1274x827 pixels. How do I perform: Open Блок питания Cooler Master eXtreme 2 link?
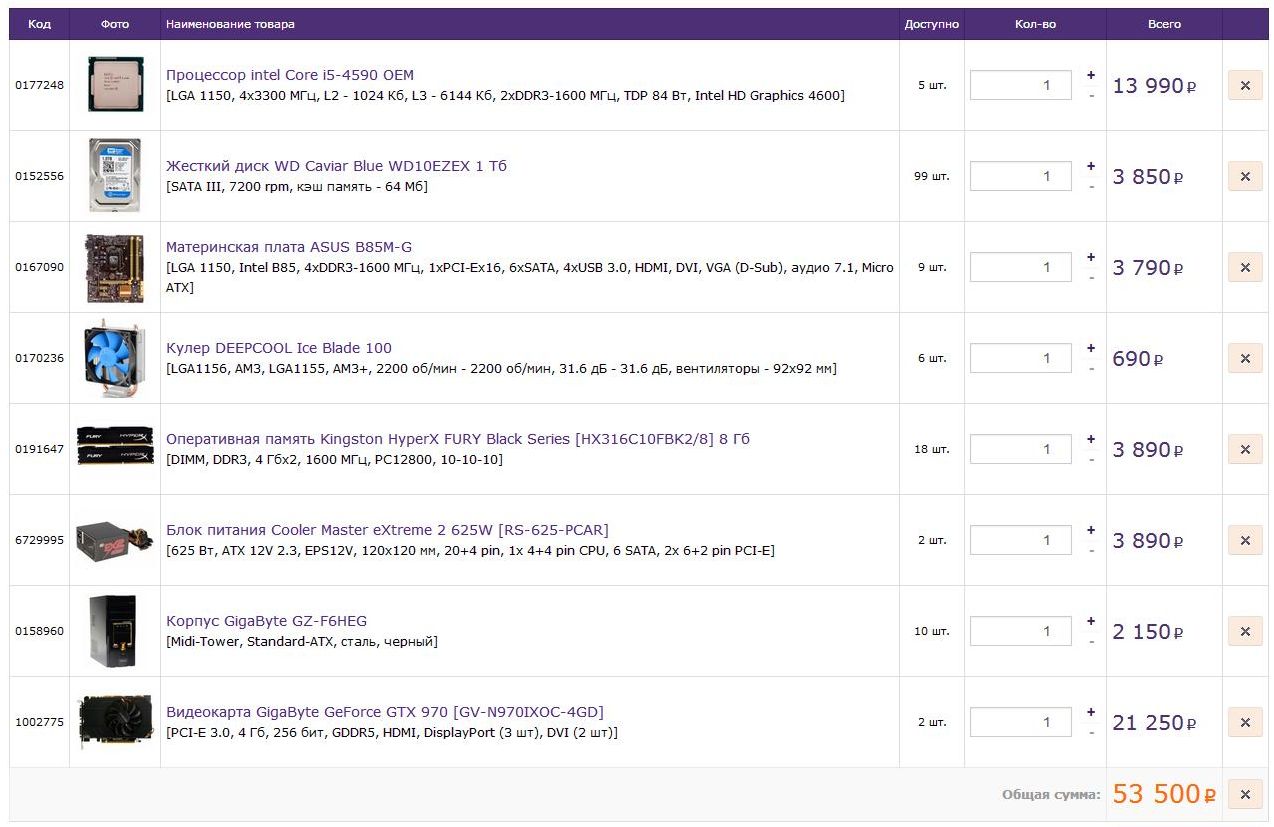coord(387,530)
